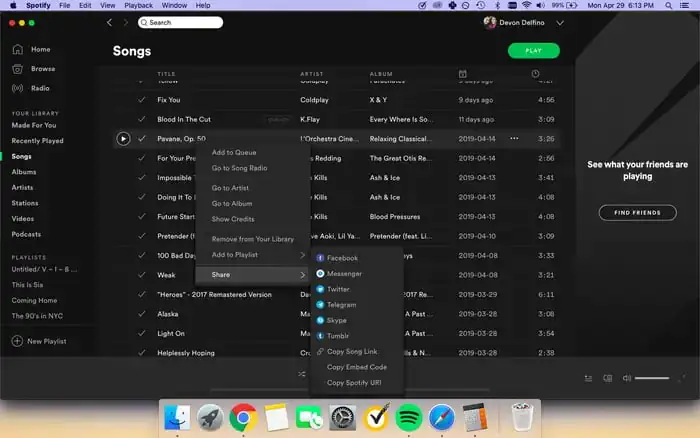700x438 pixels.
Task: Choose Add to Queue in context menu
Action: [x=234, y=152]
